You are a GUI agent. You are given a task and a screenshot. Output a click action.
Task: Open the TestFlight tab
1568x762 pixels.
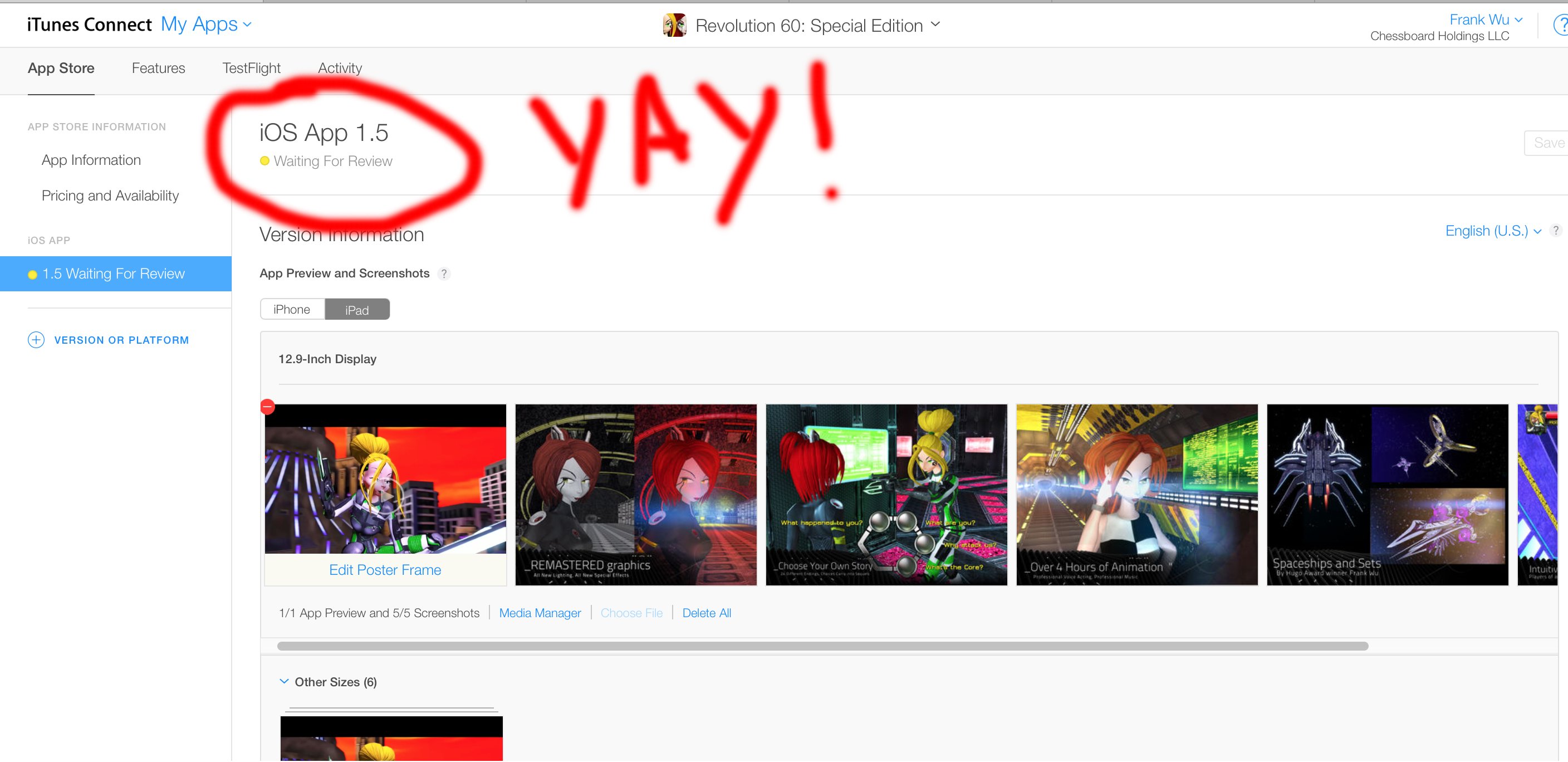(251, 68)
